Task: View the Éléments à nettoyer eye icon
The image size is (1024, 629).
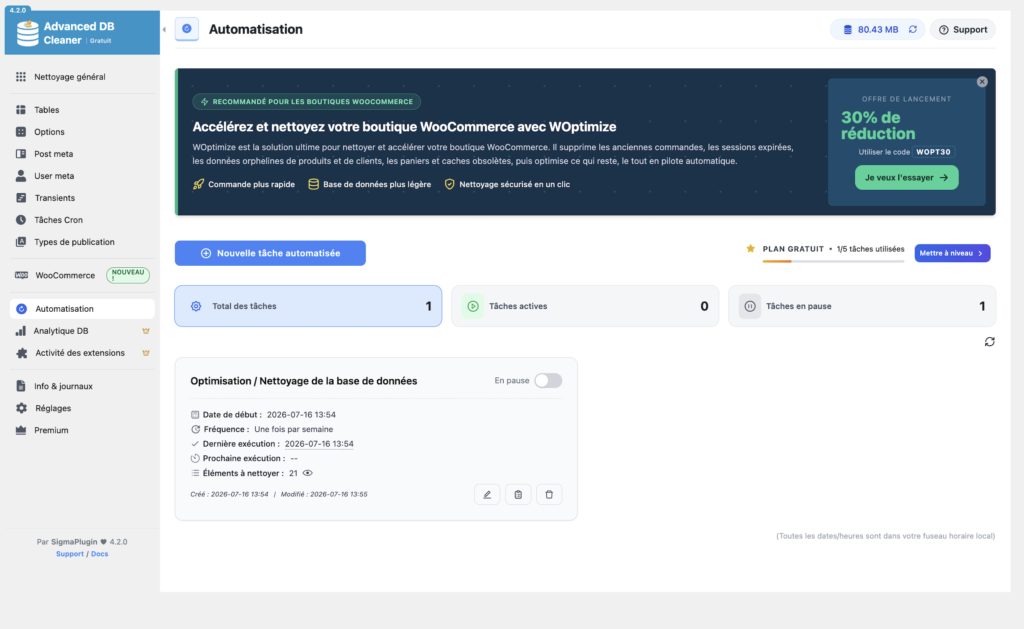Action: click(x=308, y=474)
